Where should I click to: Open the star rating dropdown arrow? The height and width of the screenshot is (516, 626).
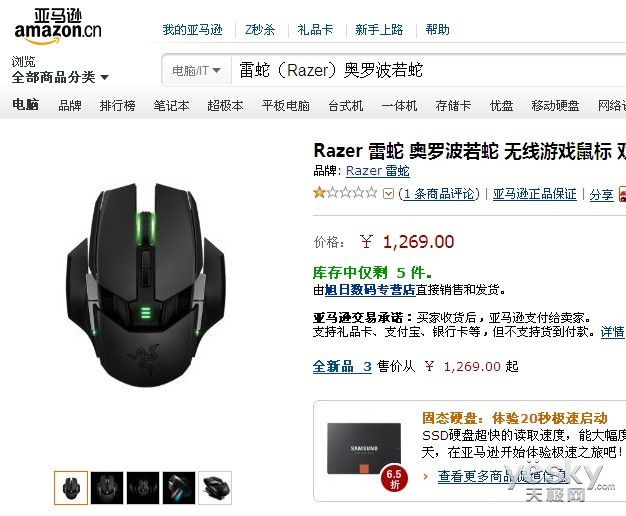(x=388, y=194)
